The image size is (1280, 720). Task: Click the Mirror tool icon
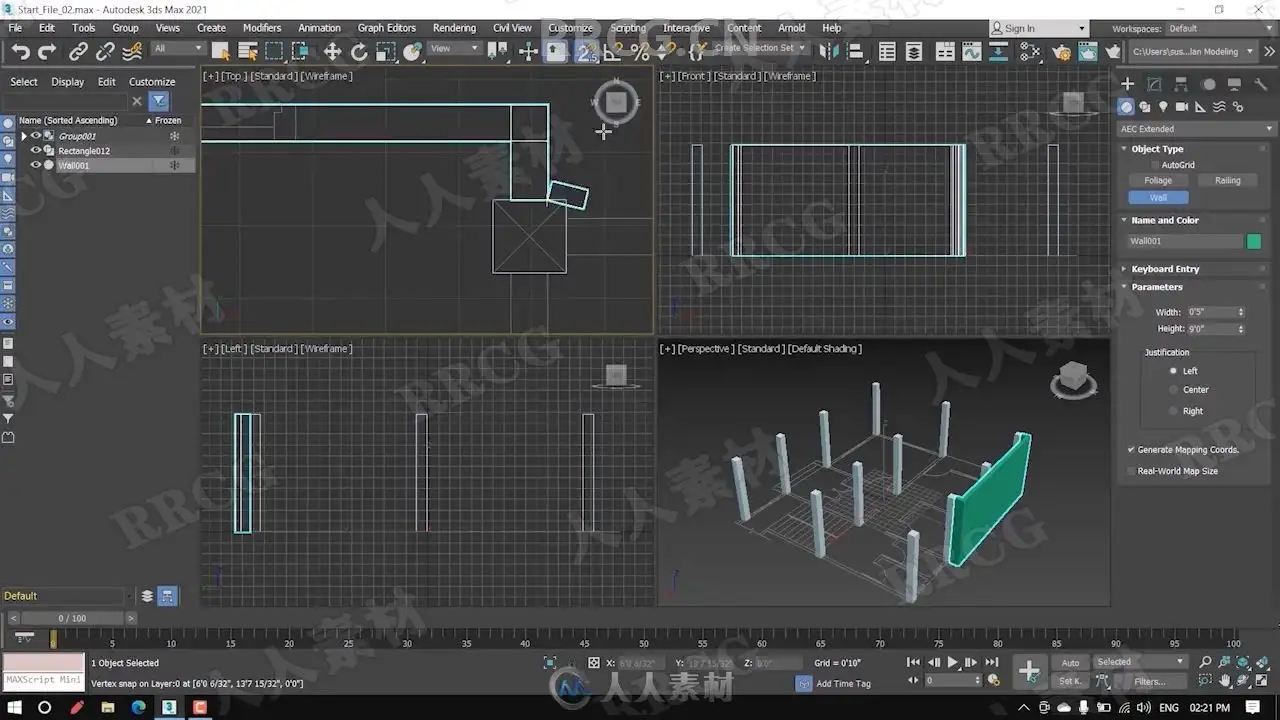point(828,52)
